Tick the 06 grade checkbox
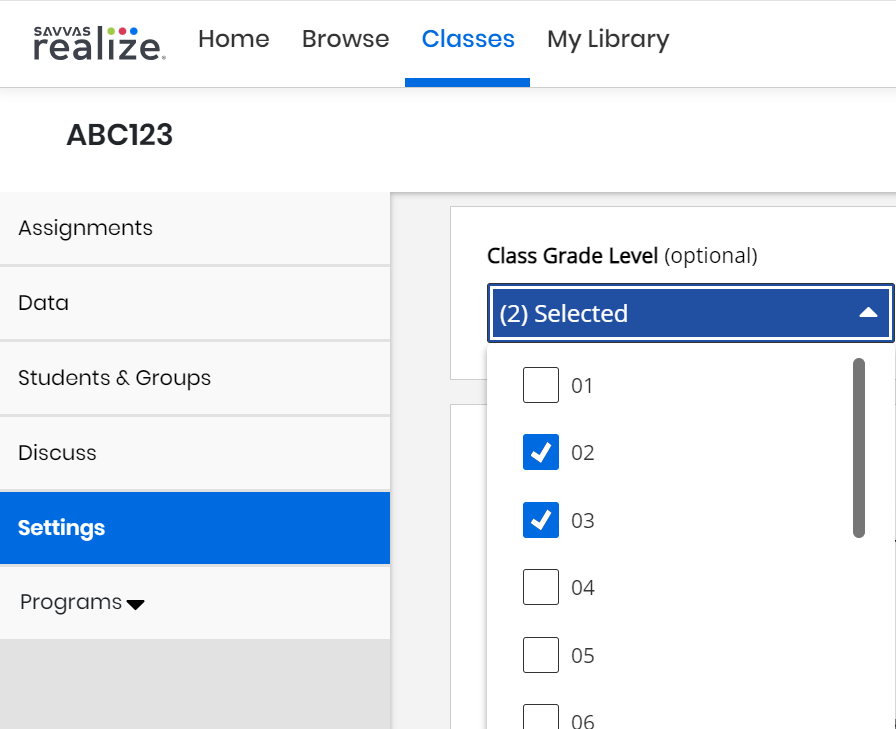Viewport: 896px width, 729px height. point(541,716)
